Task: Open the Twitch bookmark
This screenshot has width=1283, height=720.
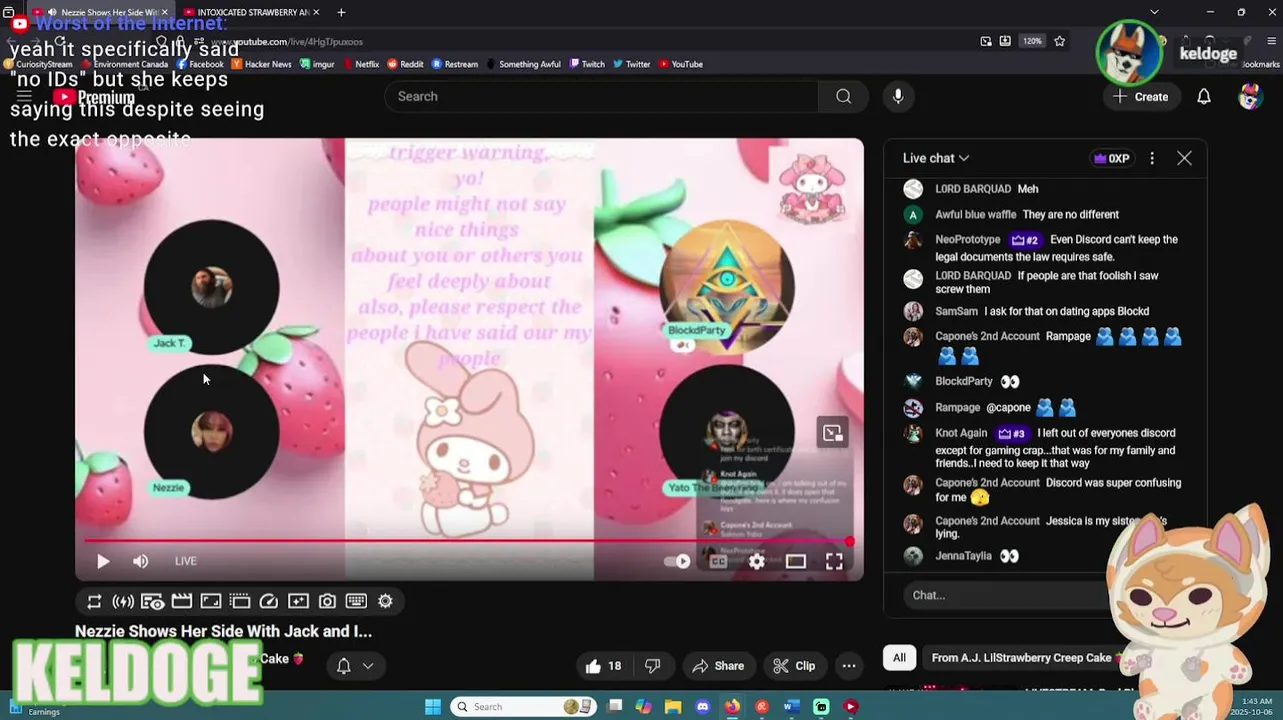Action: tap(587, 64)
